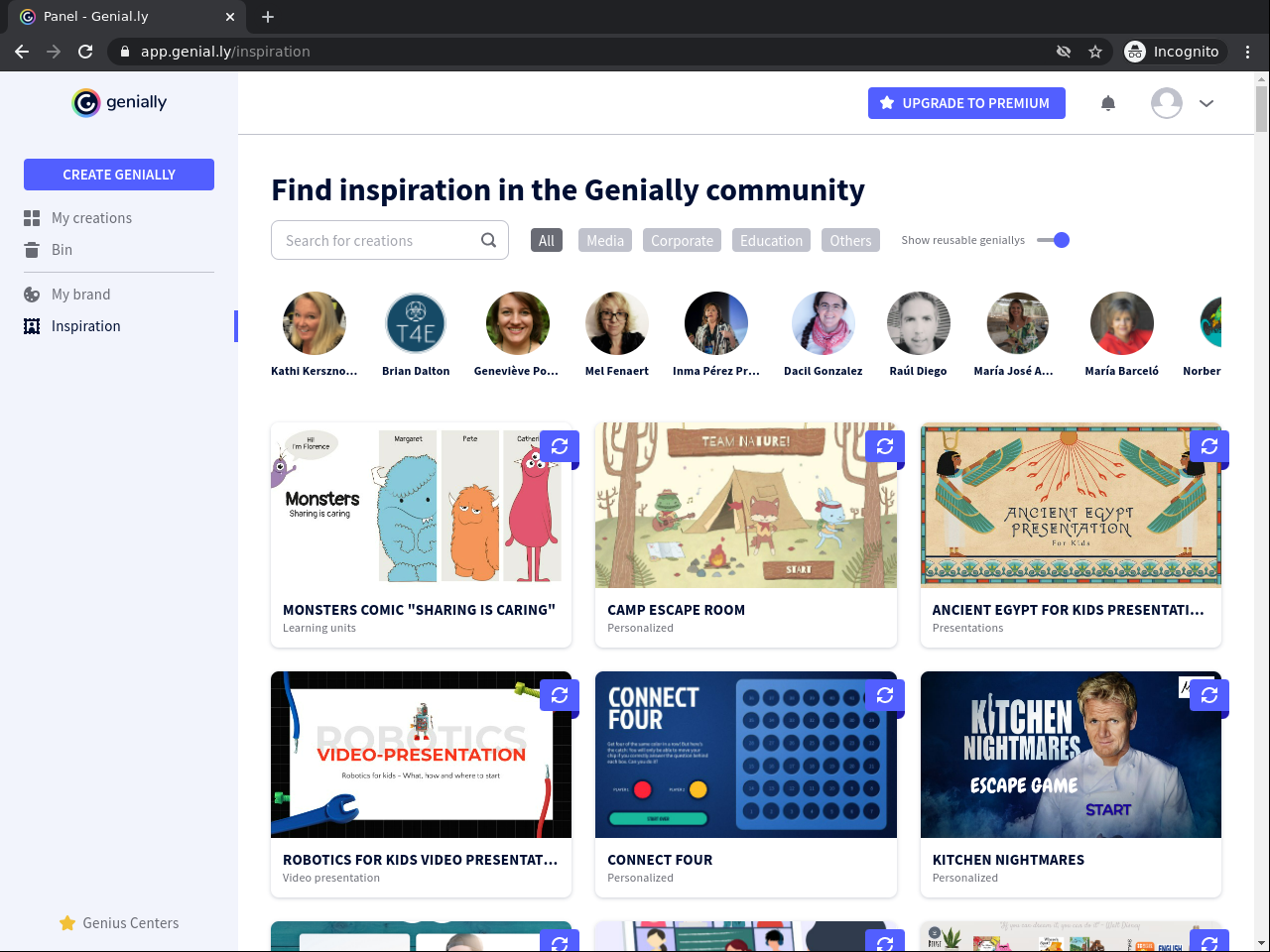Click the site lock icon

point(125,52)
